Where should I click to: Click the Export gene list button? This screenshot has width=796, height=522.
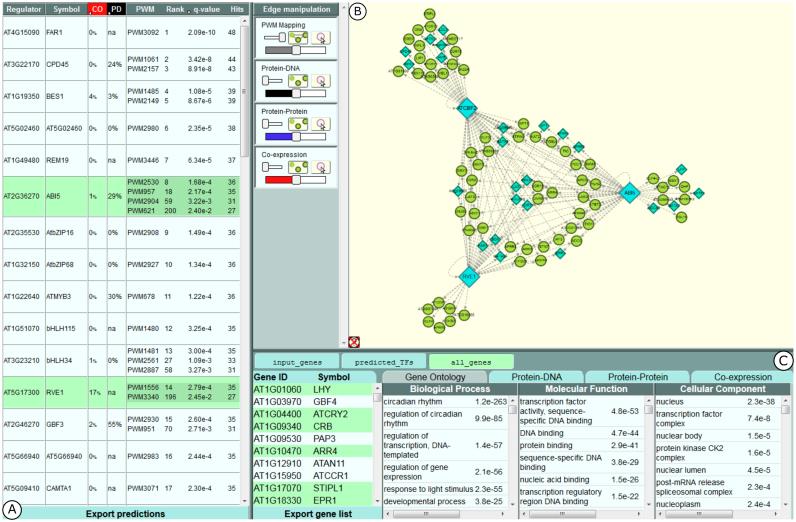click(x=314, y=514)
